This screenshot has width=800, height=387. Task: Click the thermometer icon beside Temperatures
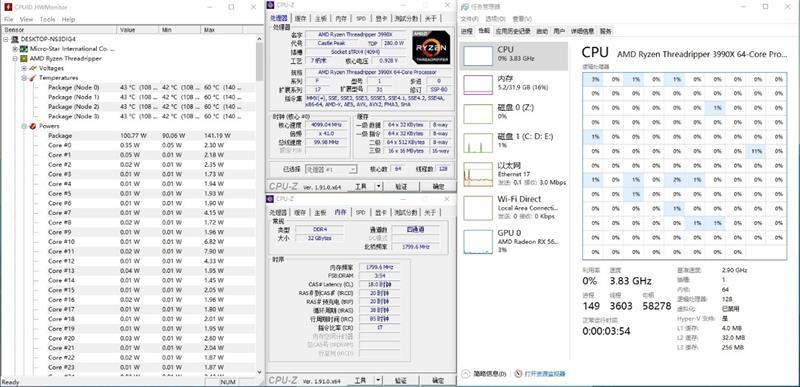33,78
